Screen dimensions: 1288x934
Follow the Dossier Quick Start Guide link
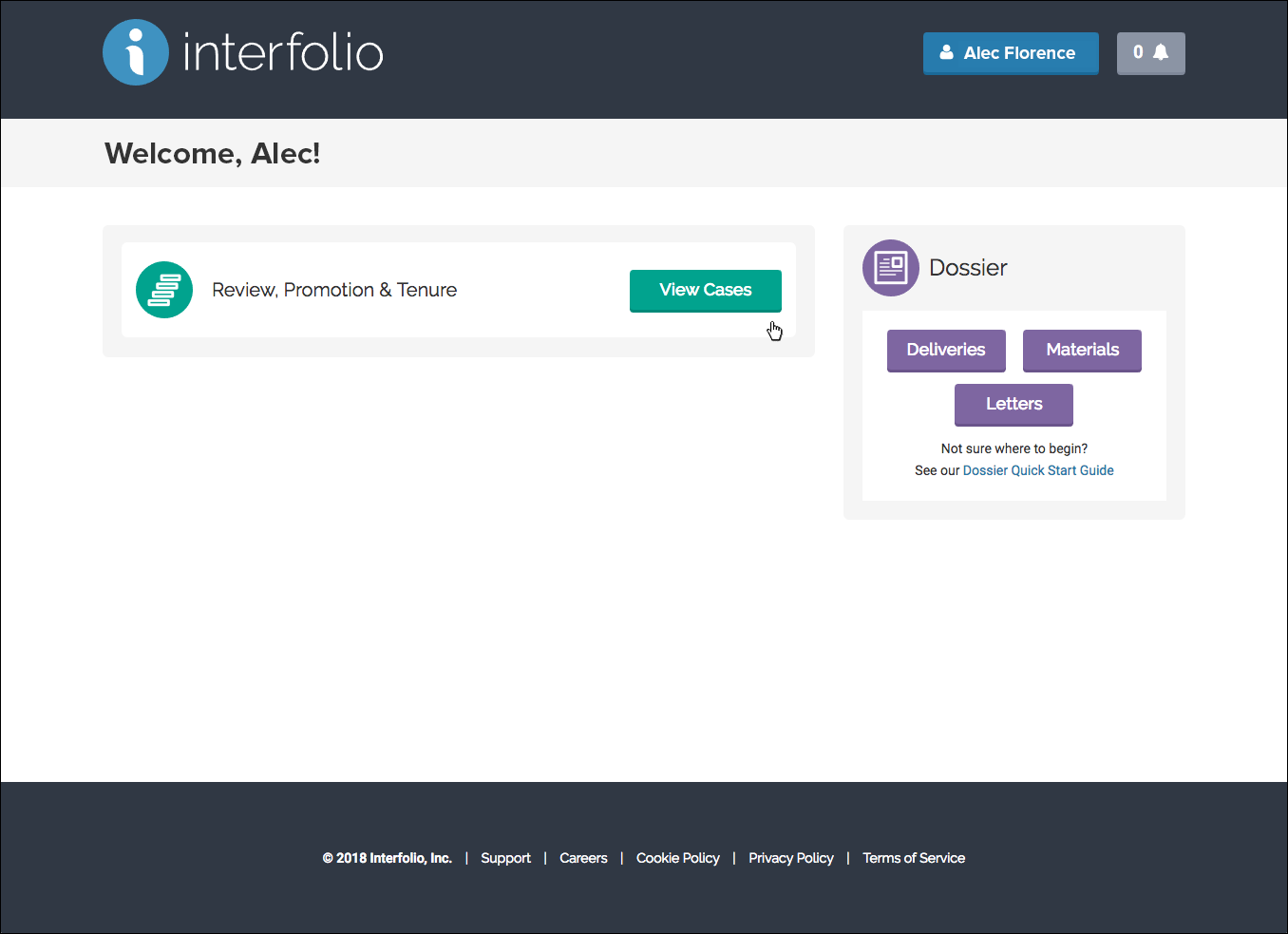[x=1038, y=470]
